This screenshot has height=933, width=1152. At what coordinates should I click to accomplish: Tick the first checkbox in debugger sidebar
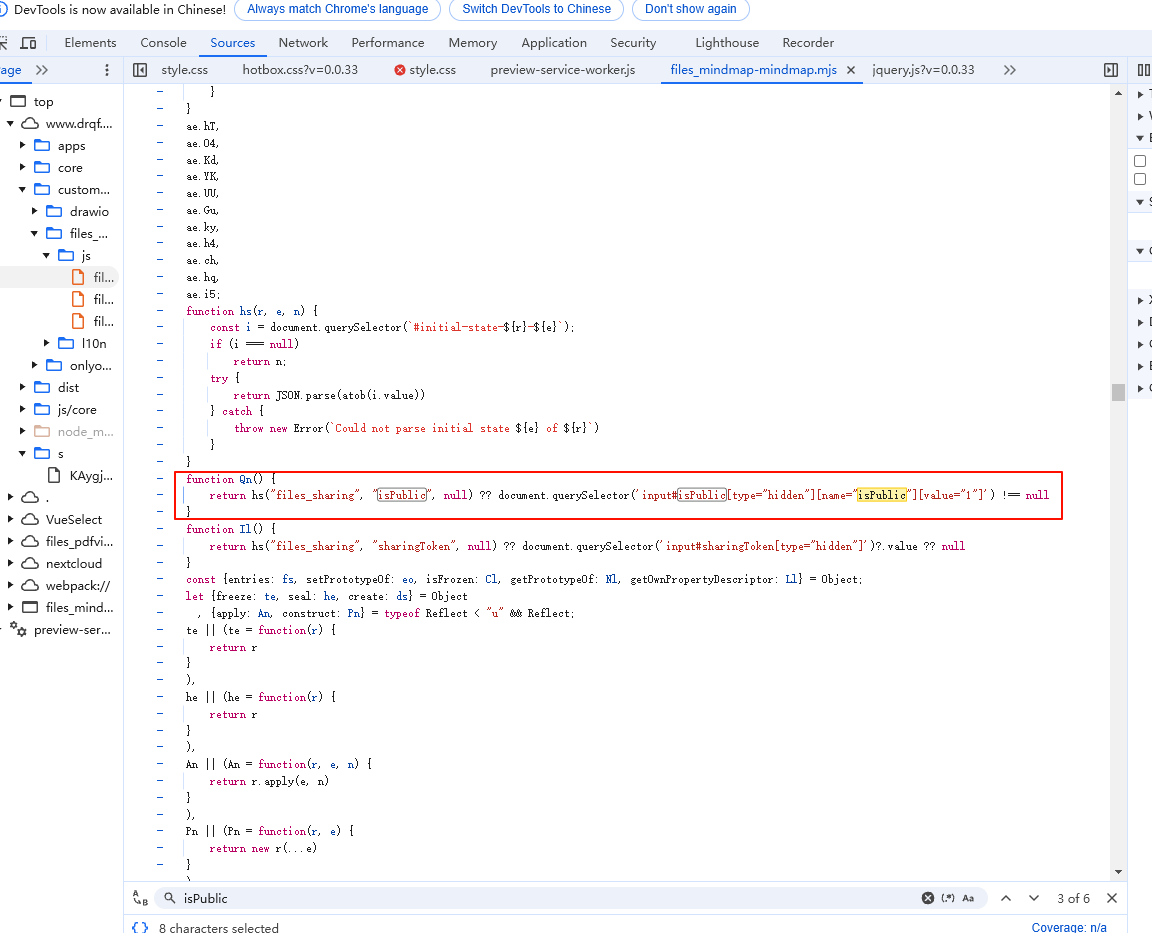(x=1140, y=161)
